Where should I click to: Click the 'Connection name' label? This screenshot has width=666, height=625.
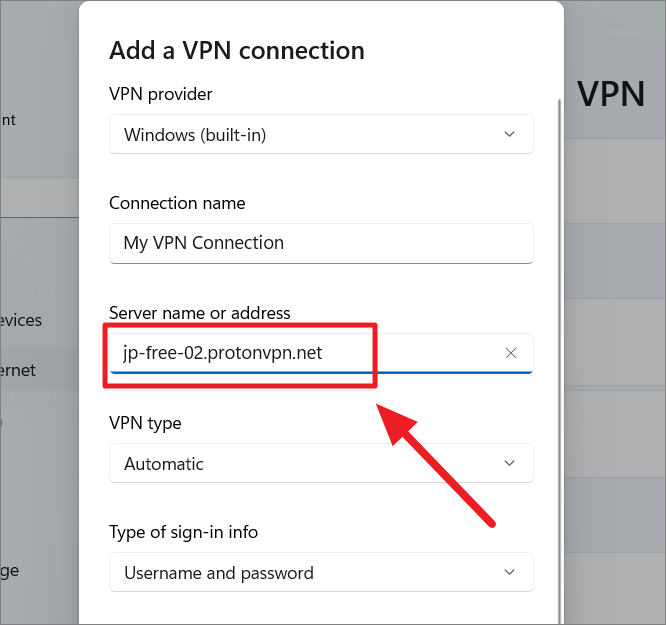pos(177,203)
